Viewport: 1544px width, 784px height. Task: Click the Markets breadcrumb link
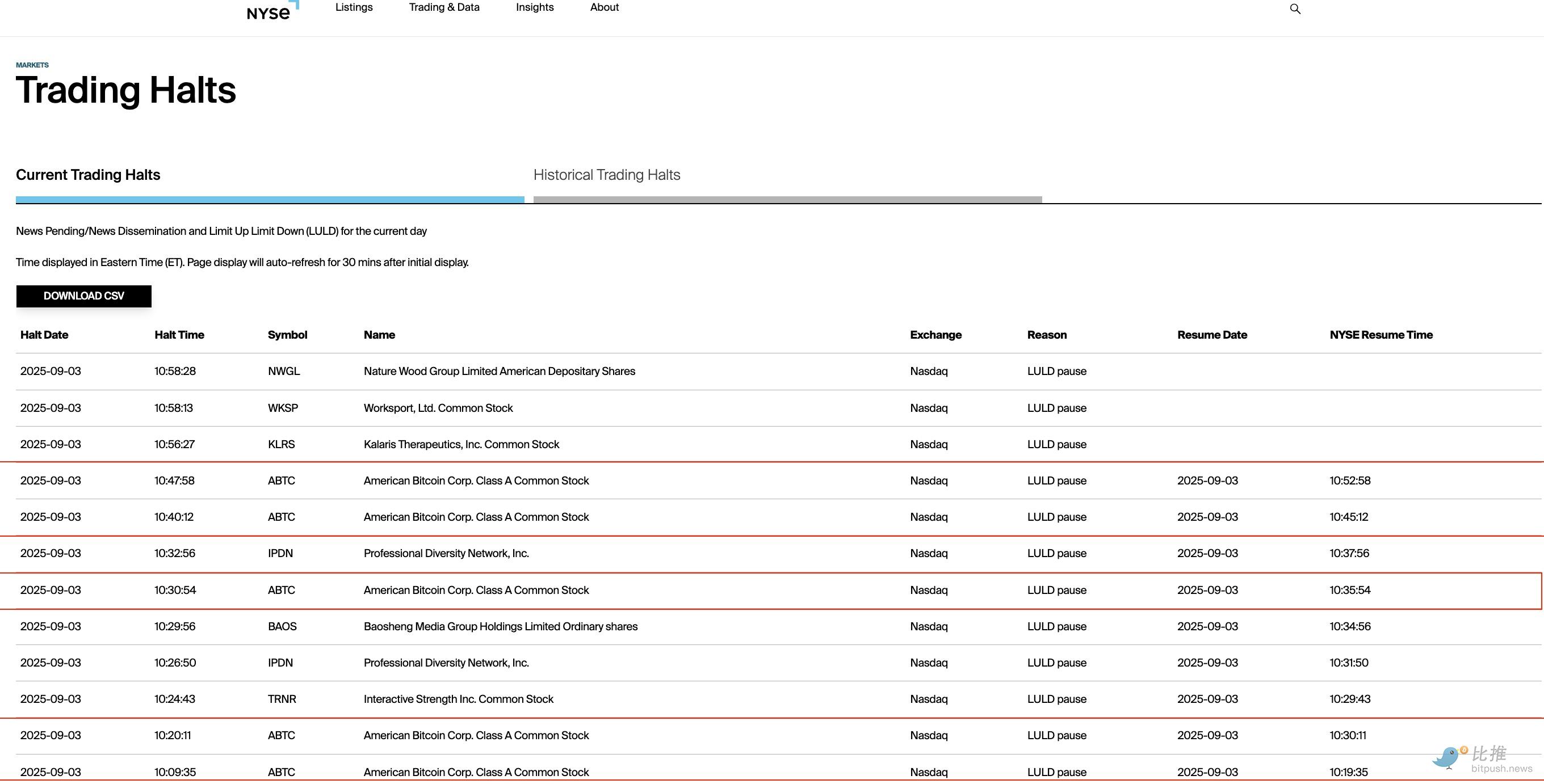tap(32, 65)
